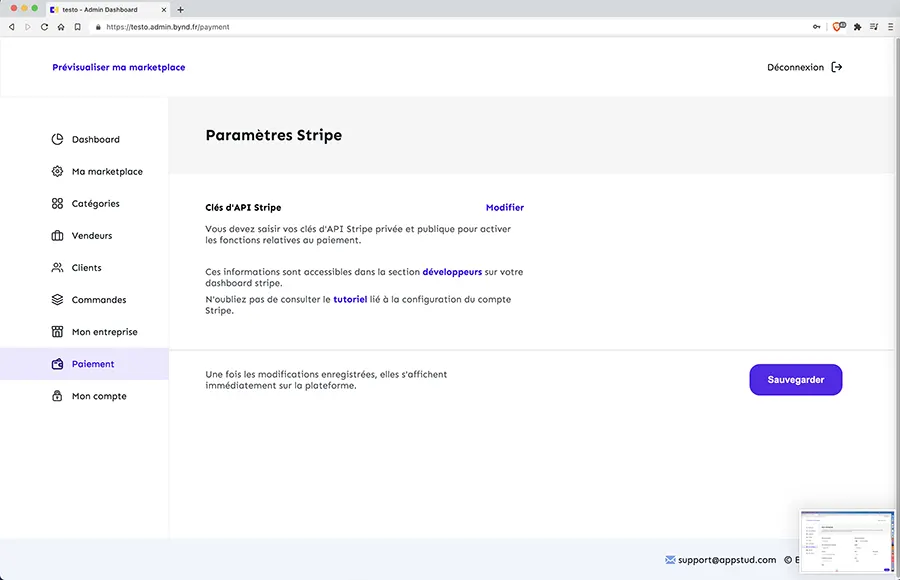Click the bookmark icon in toolbar
900x580 pixels.
pyautogui.click(x=77, y=27)
